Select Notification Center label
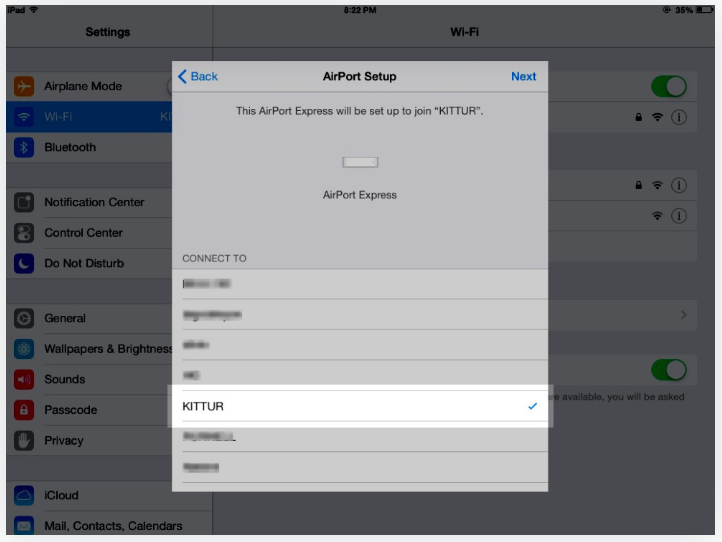722x542 pixels. coord(94,202)
